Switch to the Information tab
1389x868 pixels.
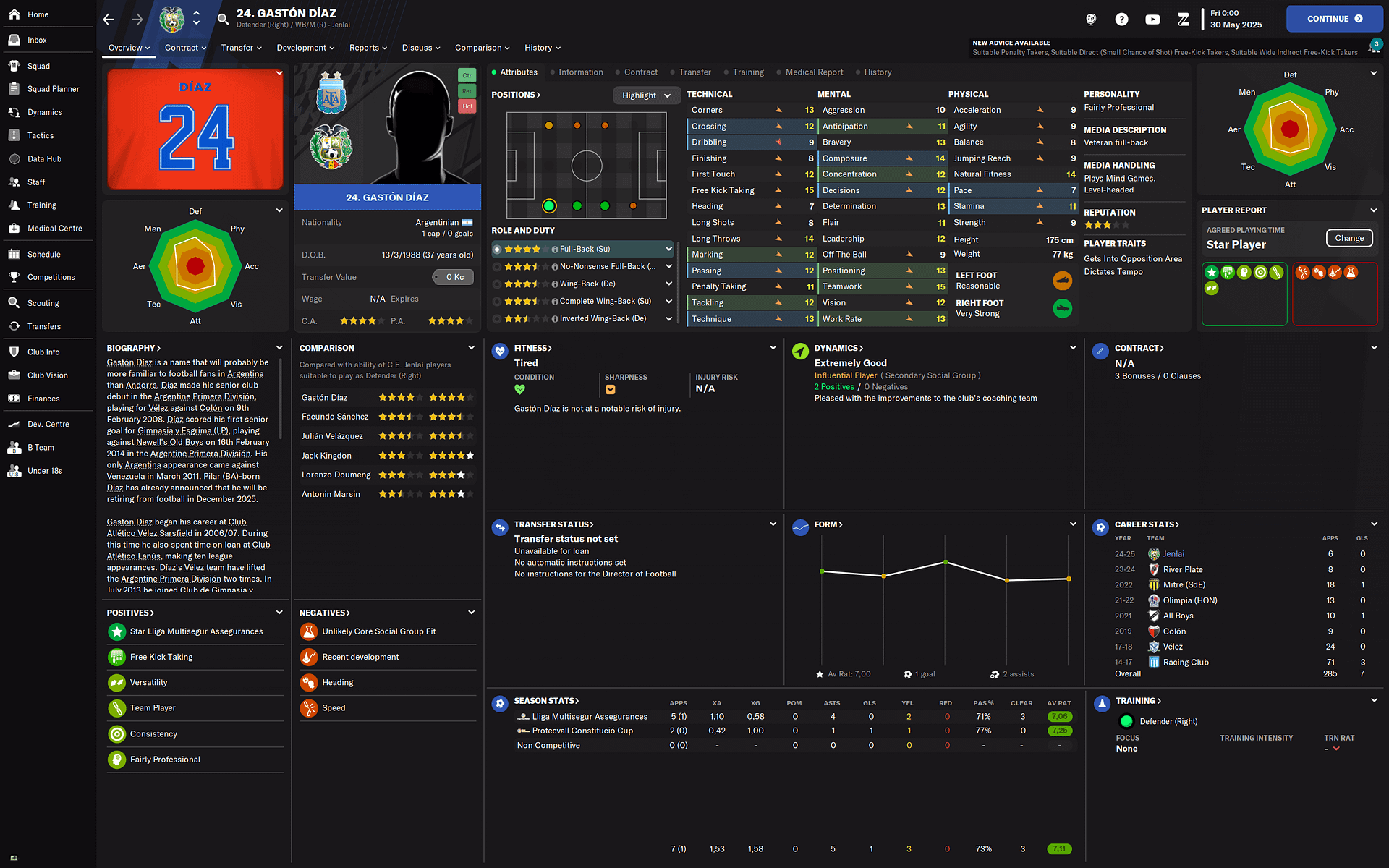[x=580, y=72]
